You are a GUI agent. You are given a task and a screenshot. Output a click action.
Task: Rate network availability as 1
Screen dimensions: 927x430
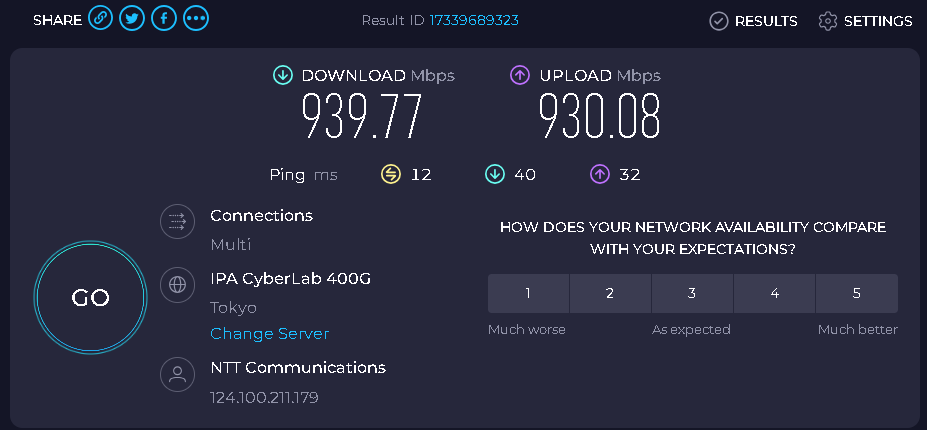(529, 293)
